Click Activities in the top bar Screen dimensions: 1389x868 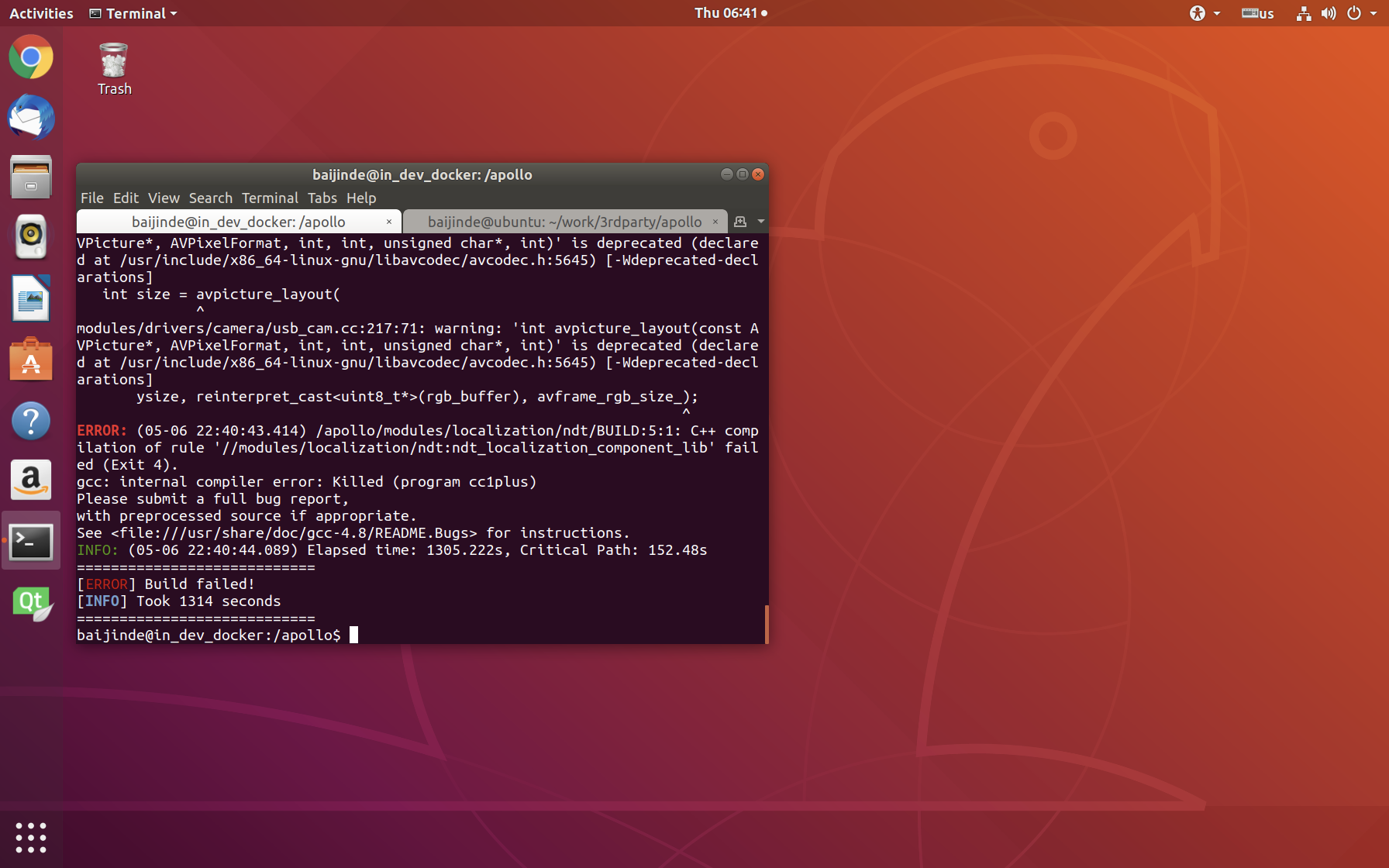40,13
